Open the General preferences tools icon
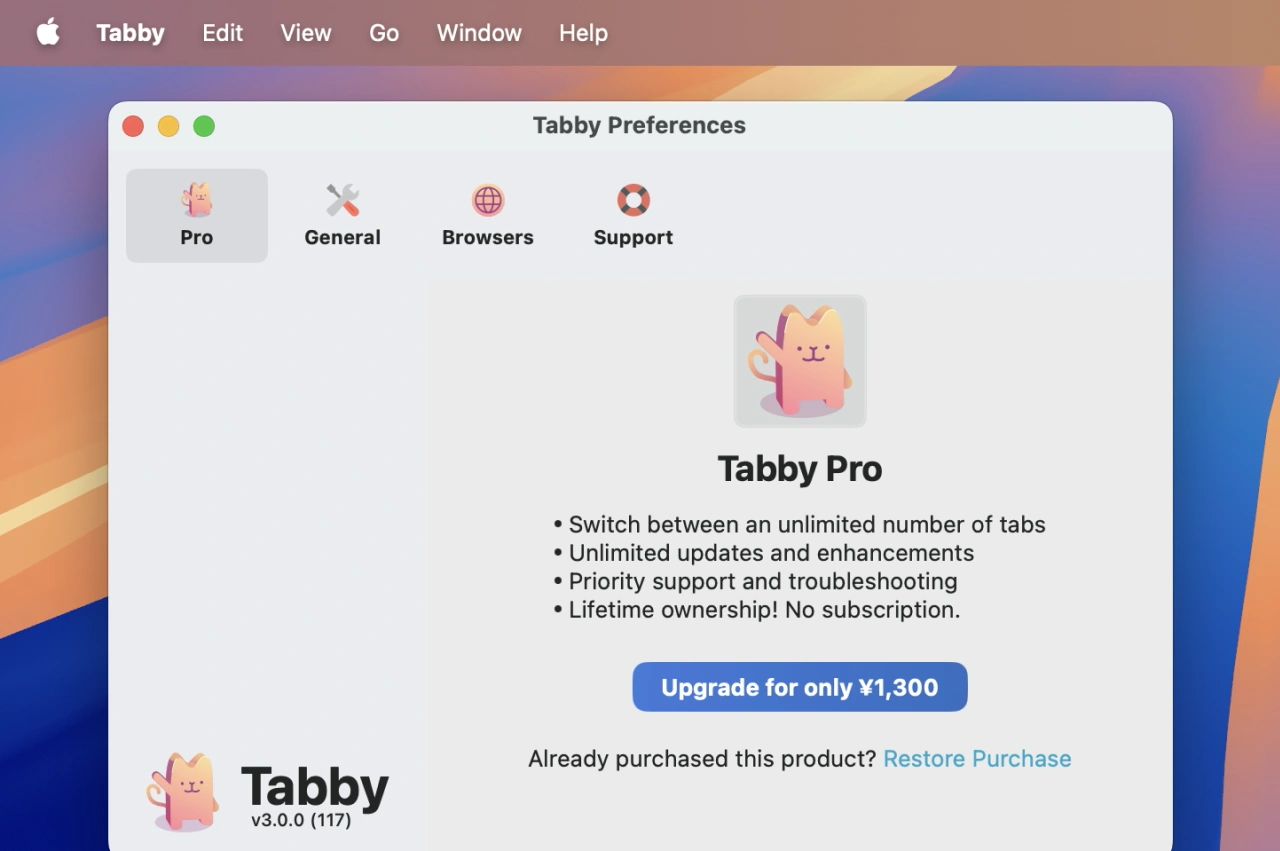The image size is (1280, 851). (342, 200)
